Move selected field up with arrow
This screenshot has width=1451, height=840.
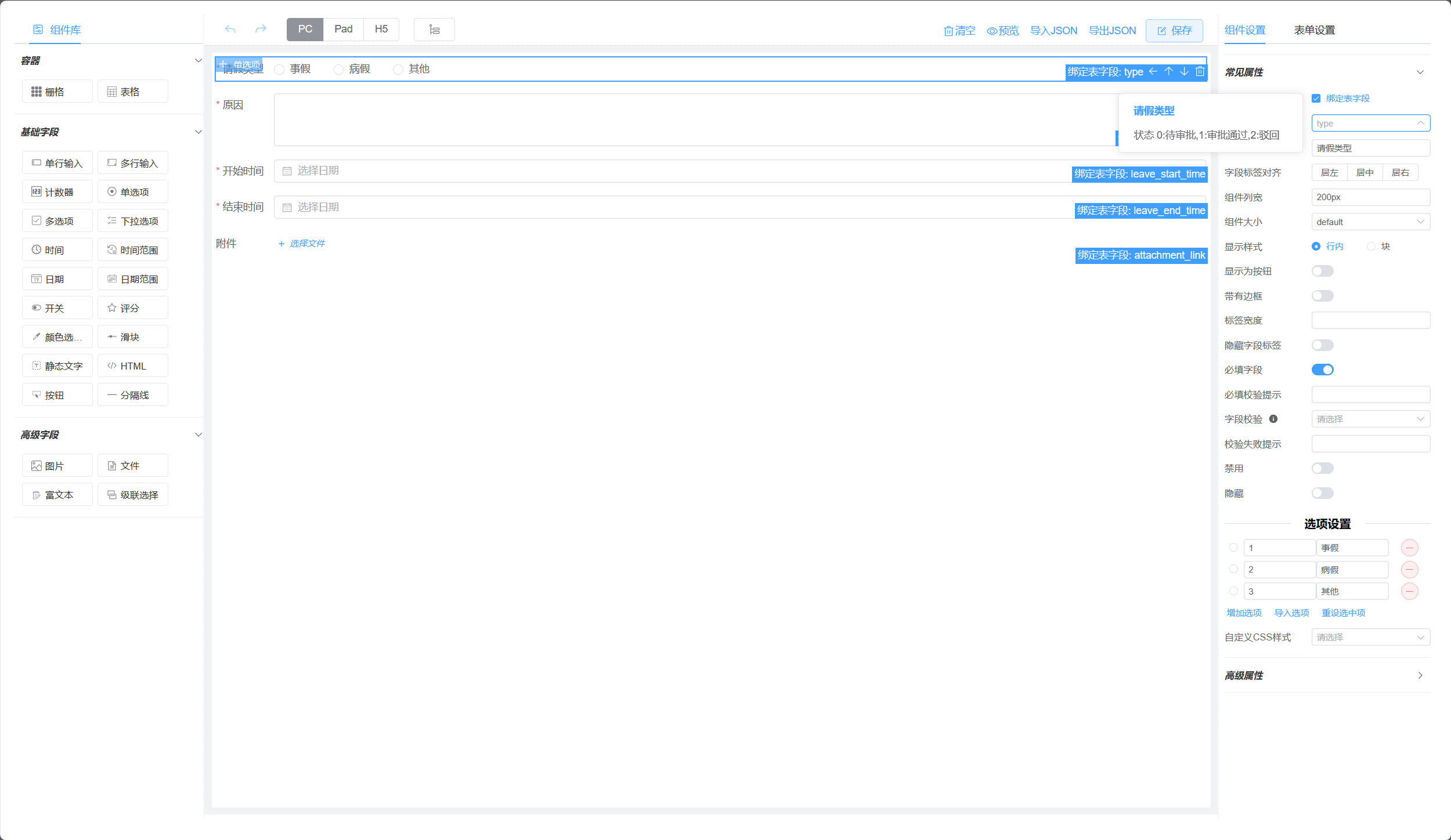click(1168, 71)
